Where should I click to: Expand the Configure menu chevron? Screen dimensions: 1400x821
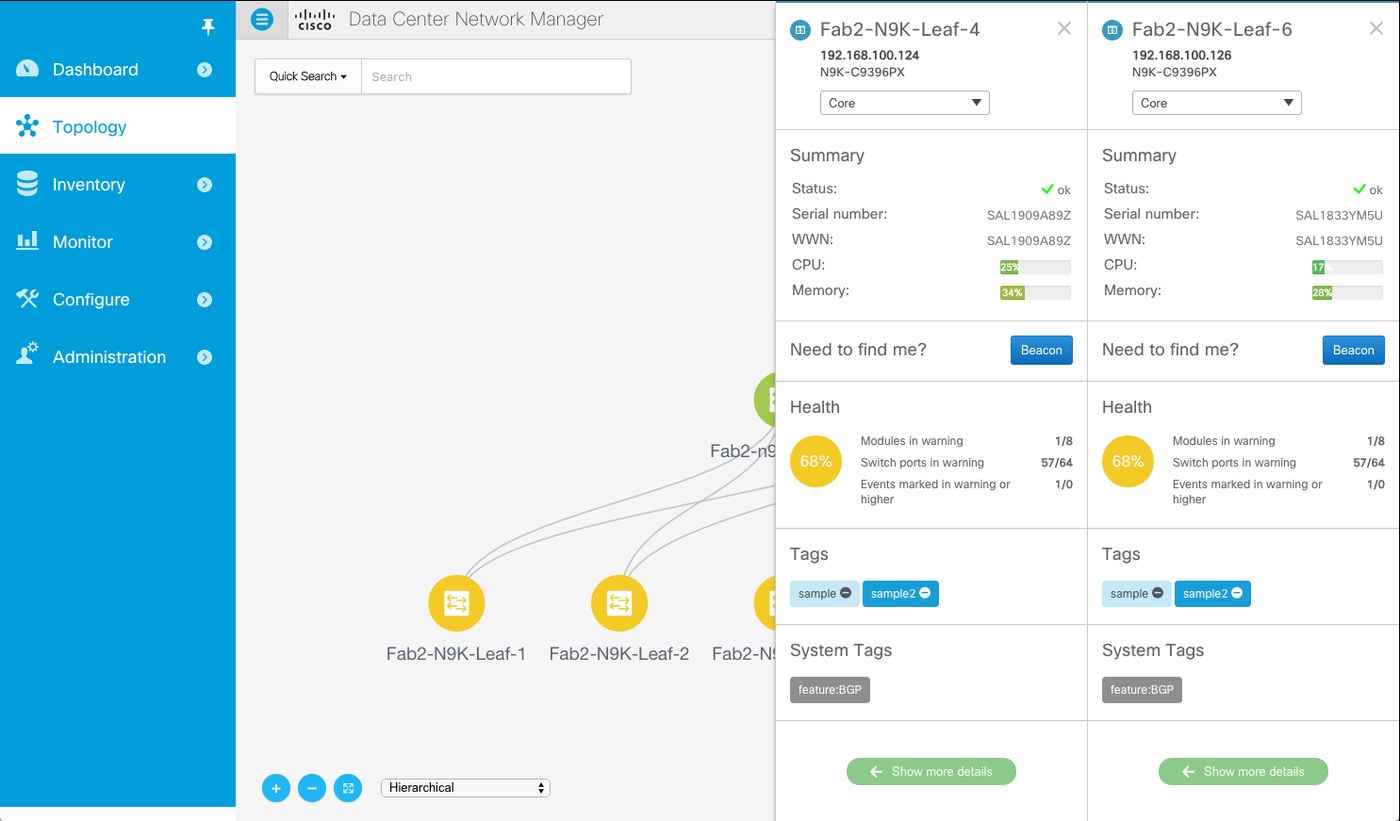(205, 299)
